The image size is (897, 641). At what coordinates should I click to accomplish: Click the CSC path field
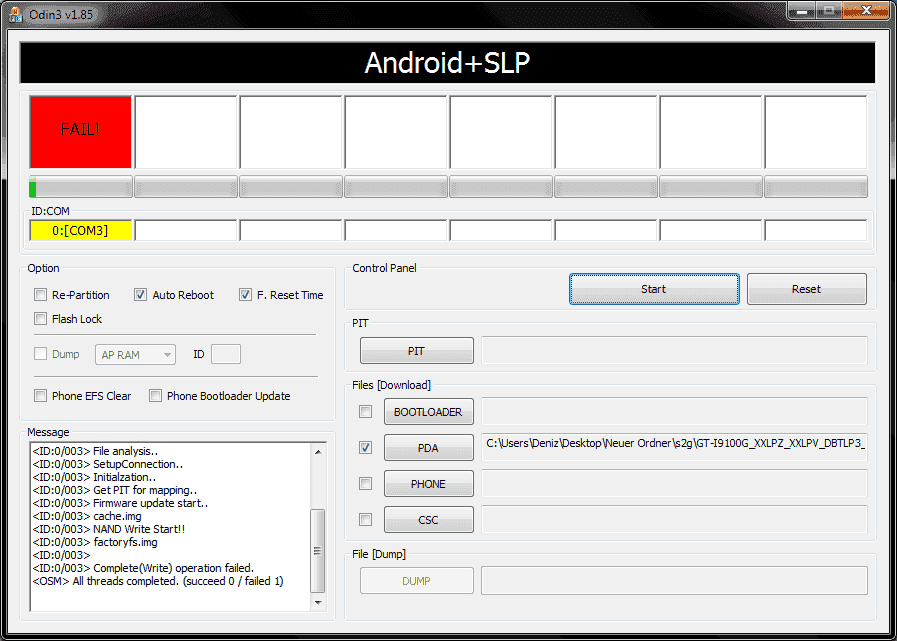coord(674,520)
